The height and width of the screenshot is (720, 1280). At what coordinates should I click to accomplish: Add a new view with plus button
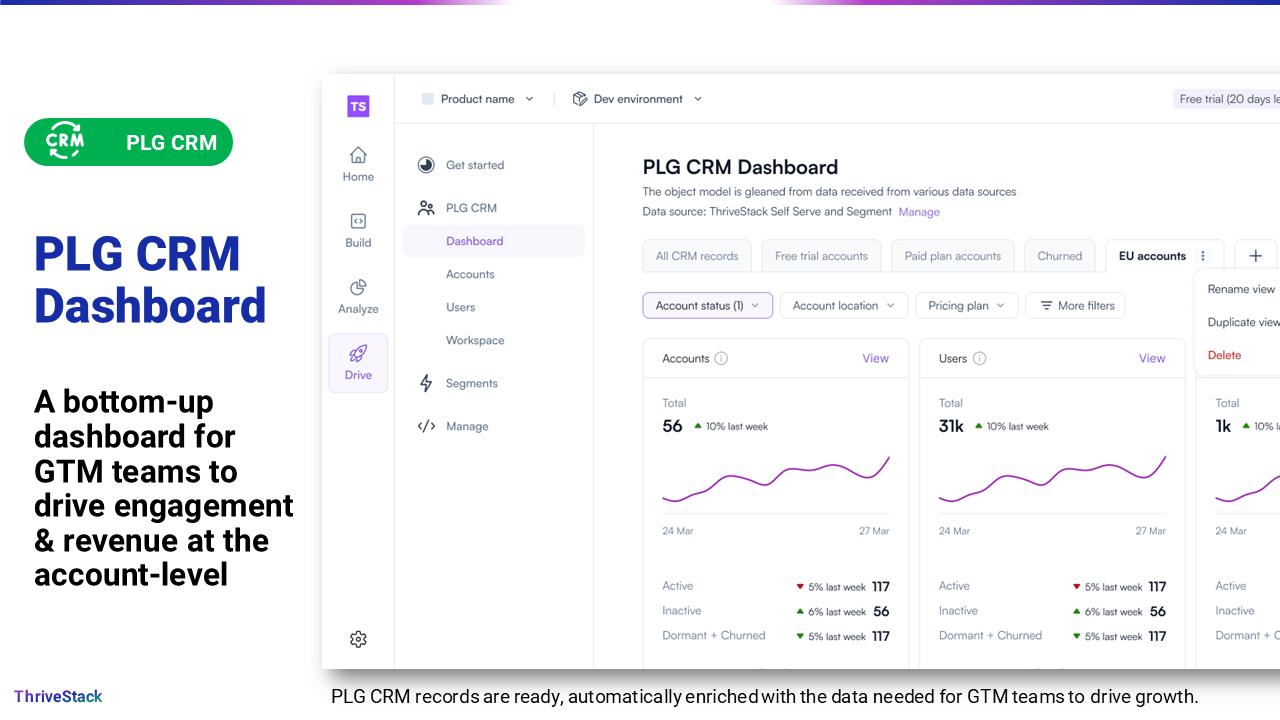[x=1256, y=256]
